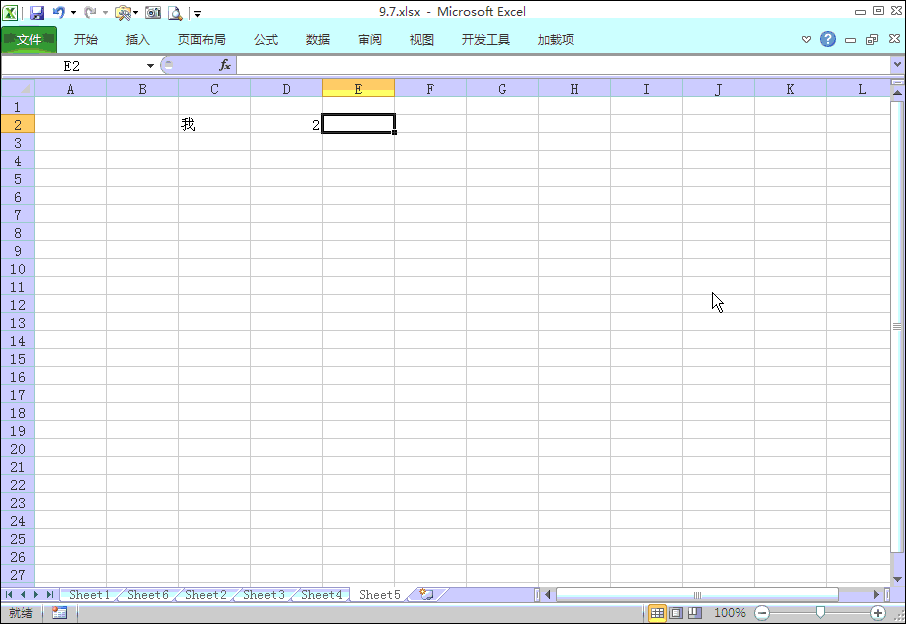Switch to Page Break Preview icon
Image resolution: width=906 pixels, height=624 pixels.
click(695, 613)
